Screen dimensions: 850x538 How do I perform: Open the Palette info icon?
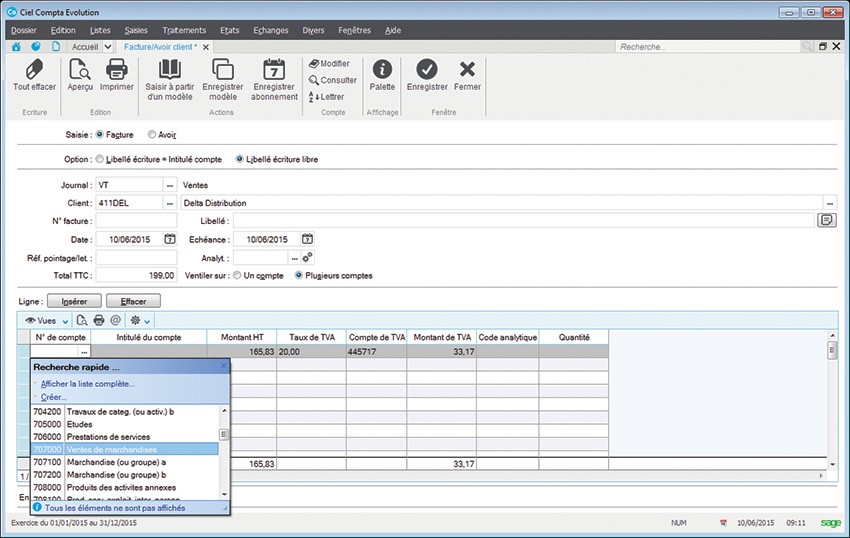[x=382, y=70]
